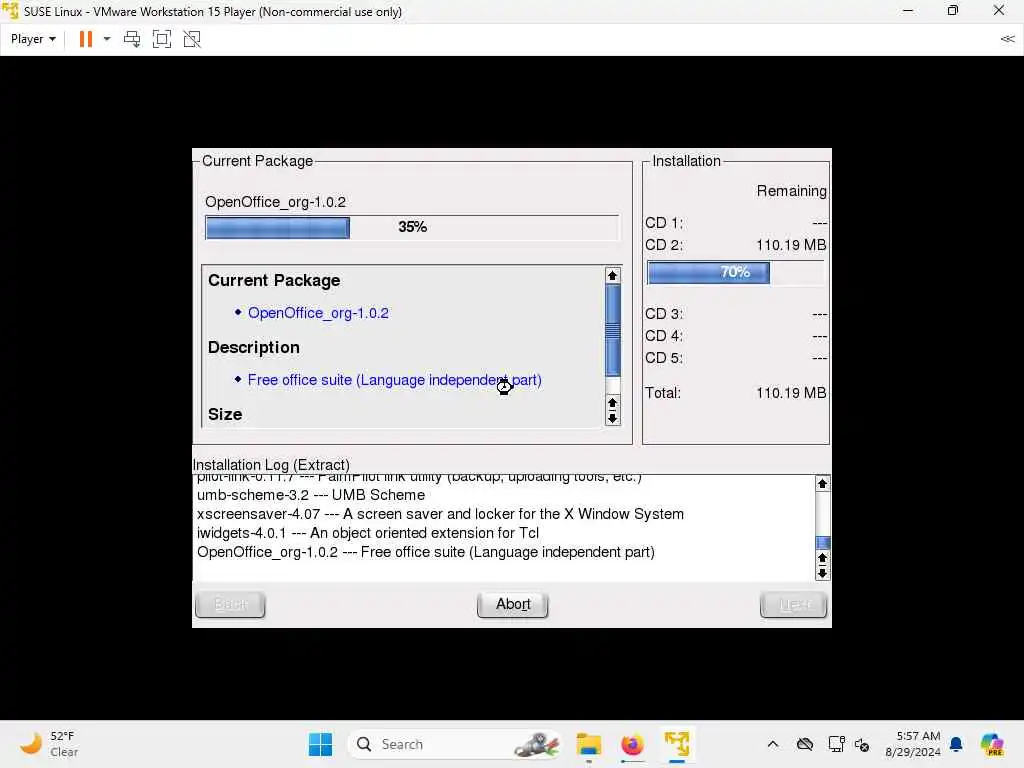Send Ctrl+Alt+Del to virtual machine

click(132, 39)
